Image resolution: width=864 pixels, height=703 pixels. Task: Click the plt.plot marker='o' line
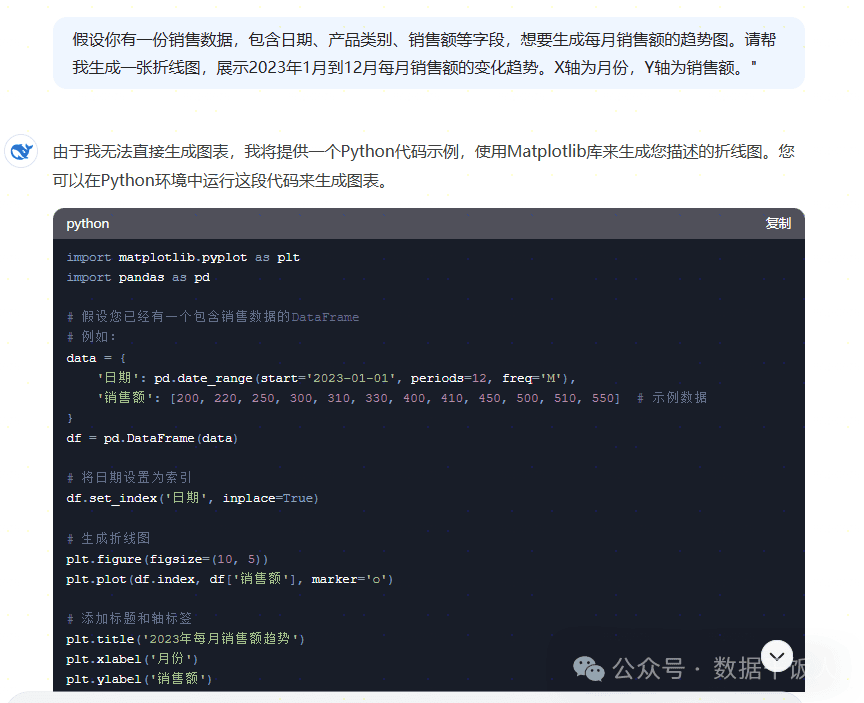tap(229, 579)
